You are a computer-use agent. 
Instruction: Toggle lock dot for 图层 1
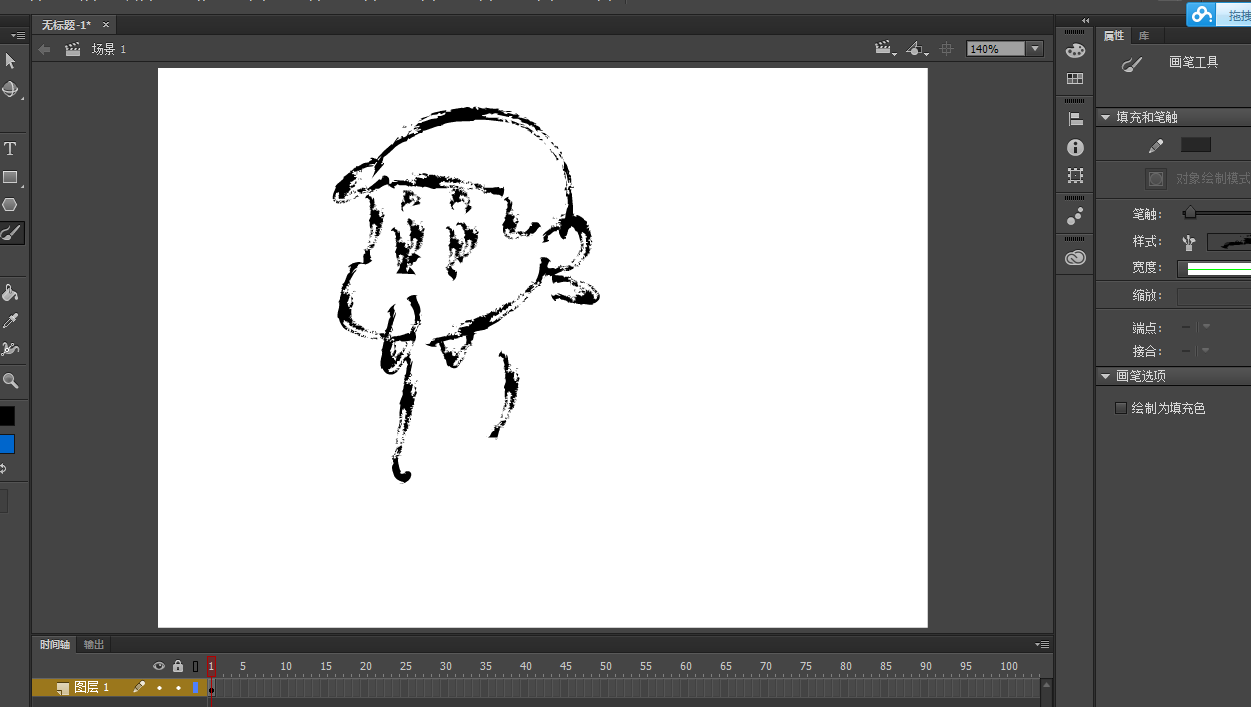(178, 688)
